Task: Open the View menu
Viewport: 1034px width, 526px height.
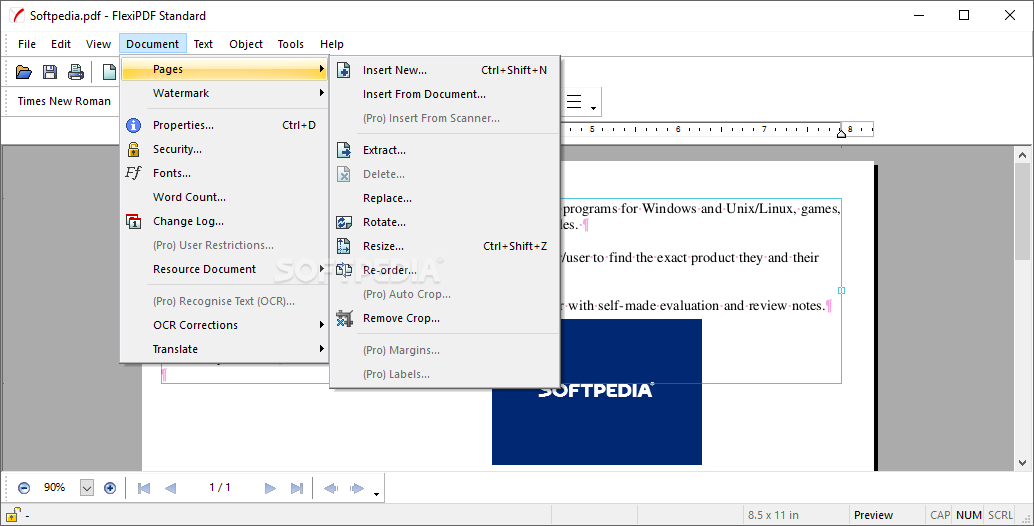Action: click(x=98, y=44)
